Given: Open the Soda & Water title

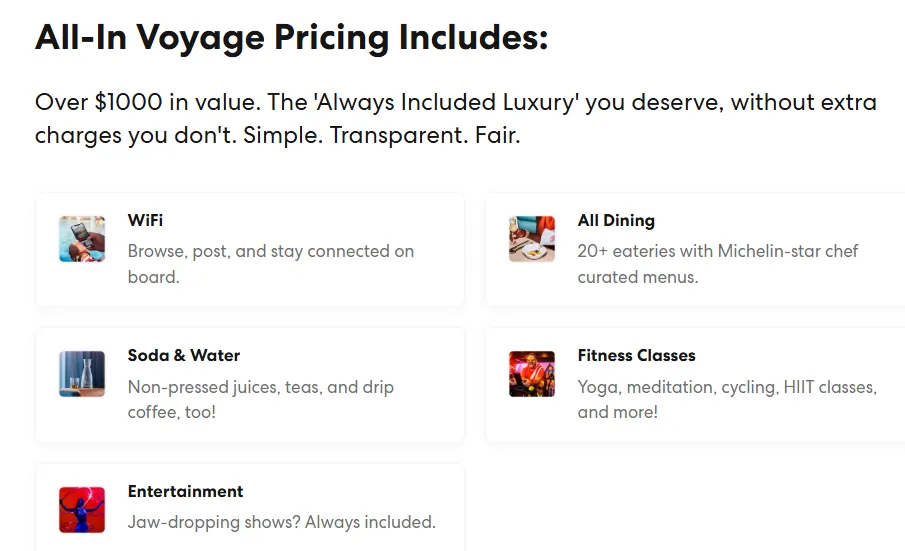Looking at the screenshot, I should tap(184, 355).
